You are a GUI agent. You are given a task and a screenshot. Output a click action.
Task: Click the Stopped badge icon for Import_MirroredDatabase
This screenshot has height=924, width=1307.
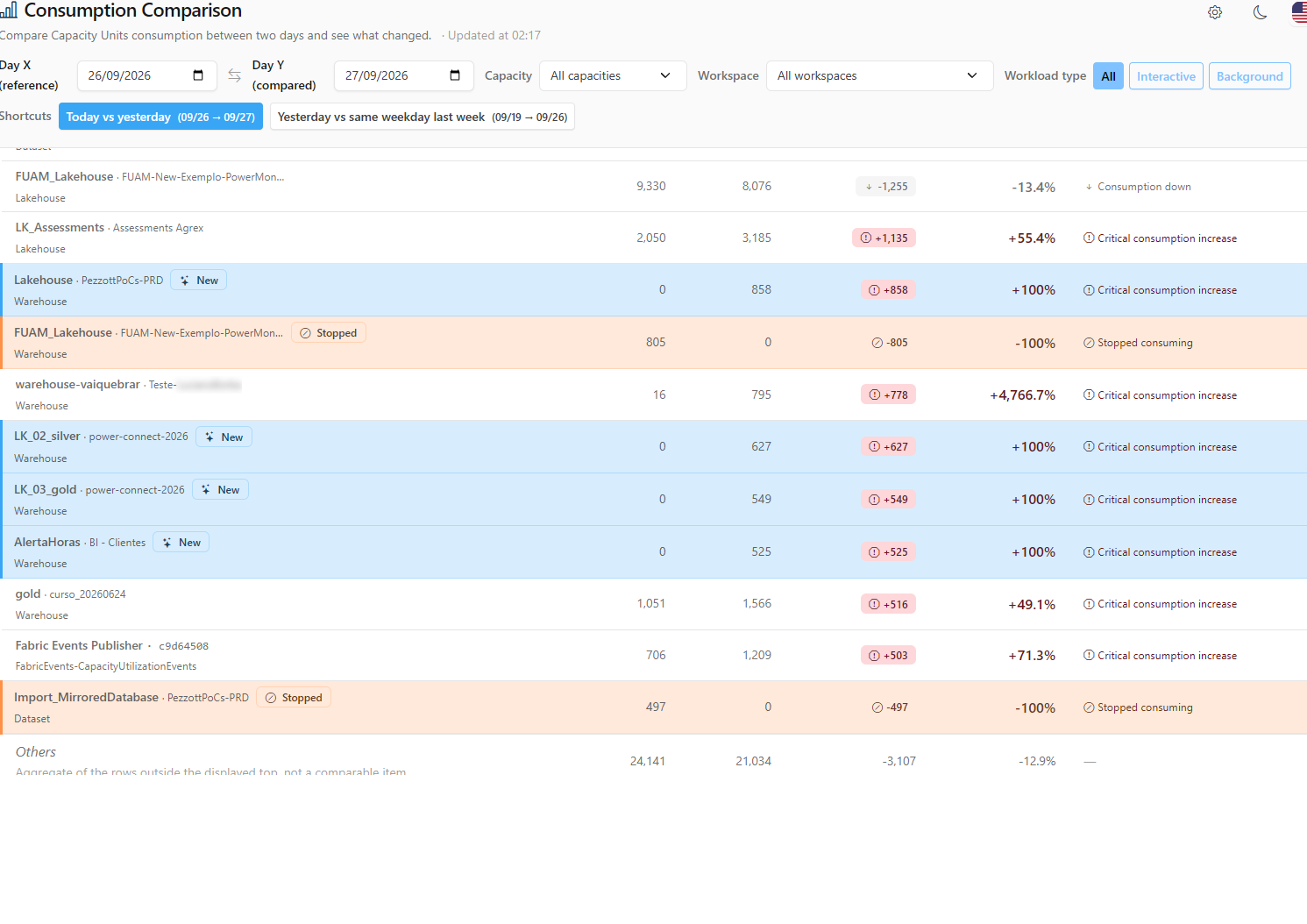click(271, 698)
